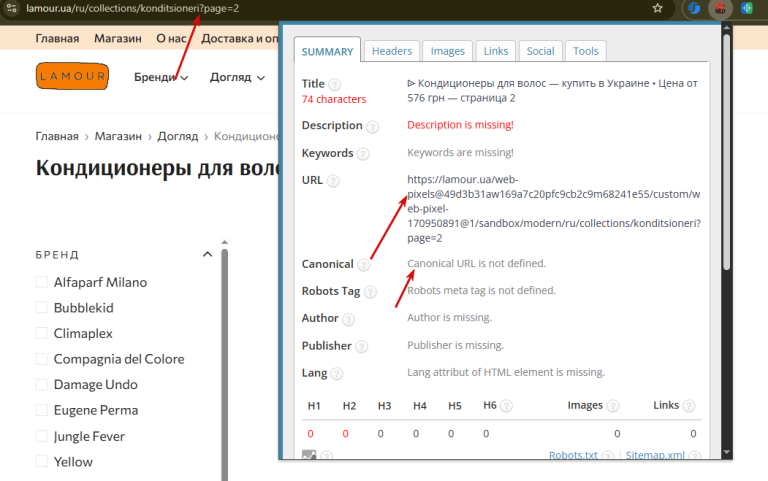Click the red SEO extension icon
The image size is (768, 481).
(x=720, y=8)
